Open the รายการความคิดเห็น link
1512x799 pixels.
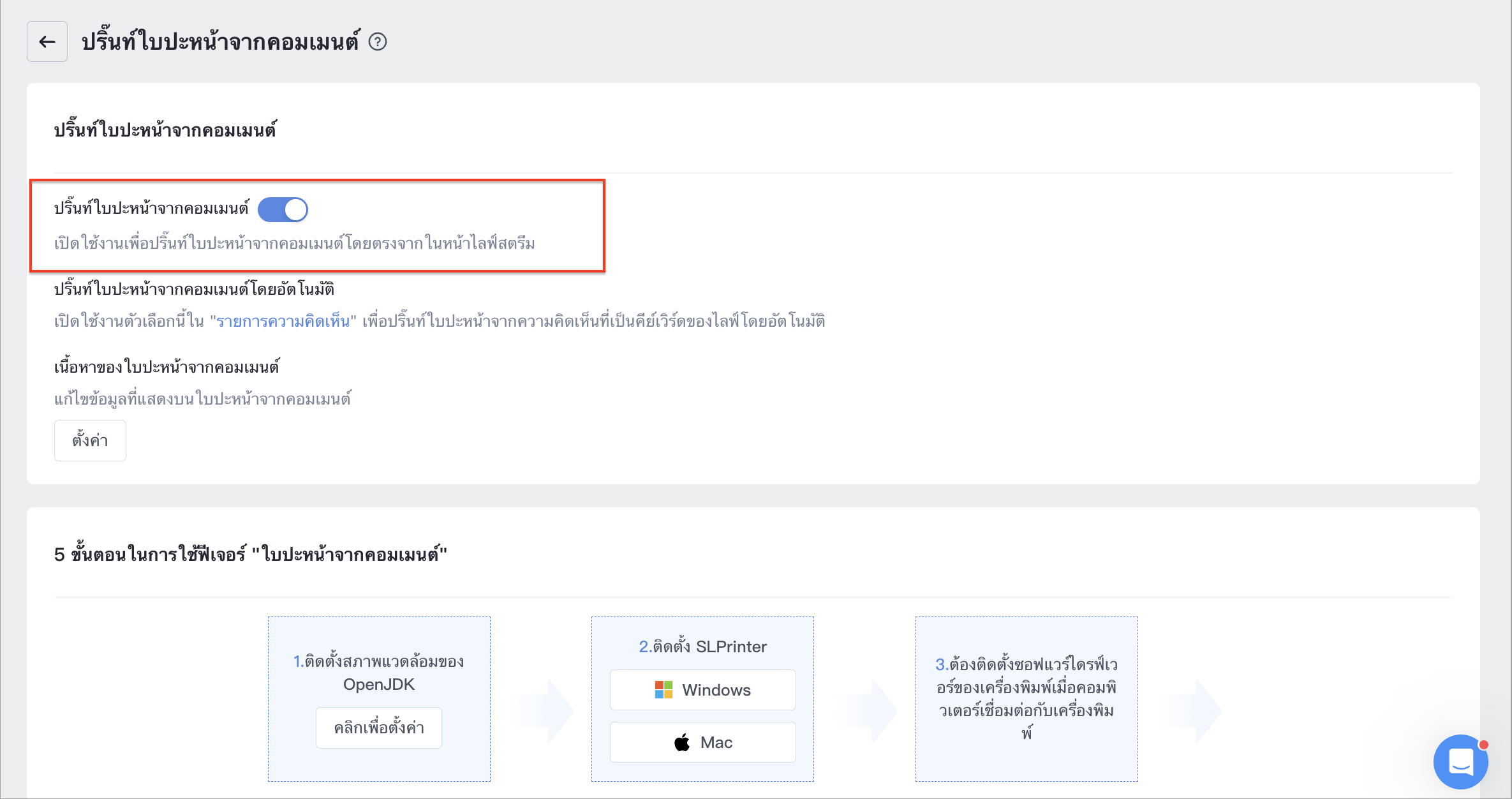point(283,321)
